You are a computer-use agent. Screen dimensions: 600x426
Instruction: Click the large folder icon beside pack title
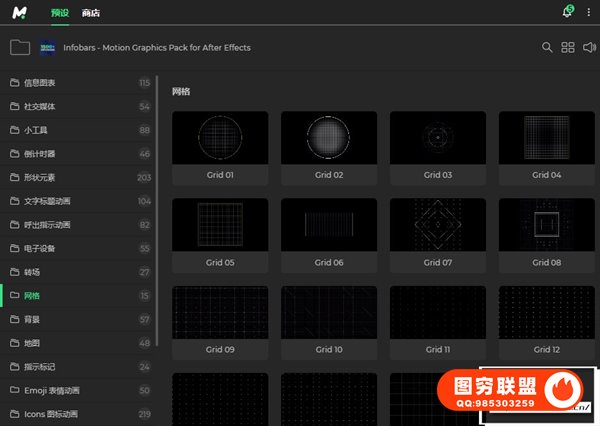click(19, 47)
